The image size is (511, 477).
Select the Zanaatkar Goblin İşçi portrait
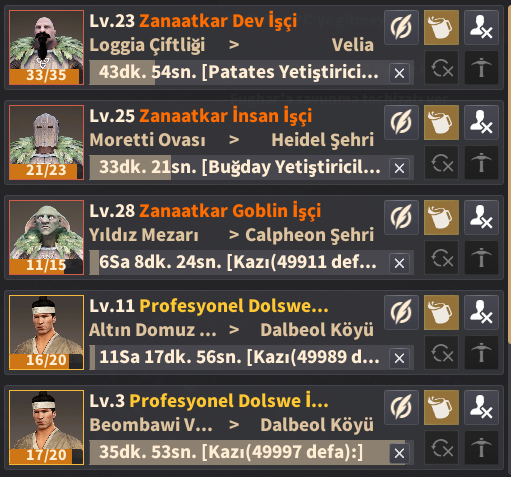point(46,237)
